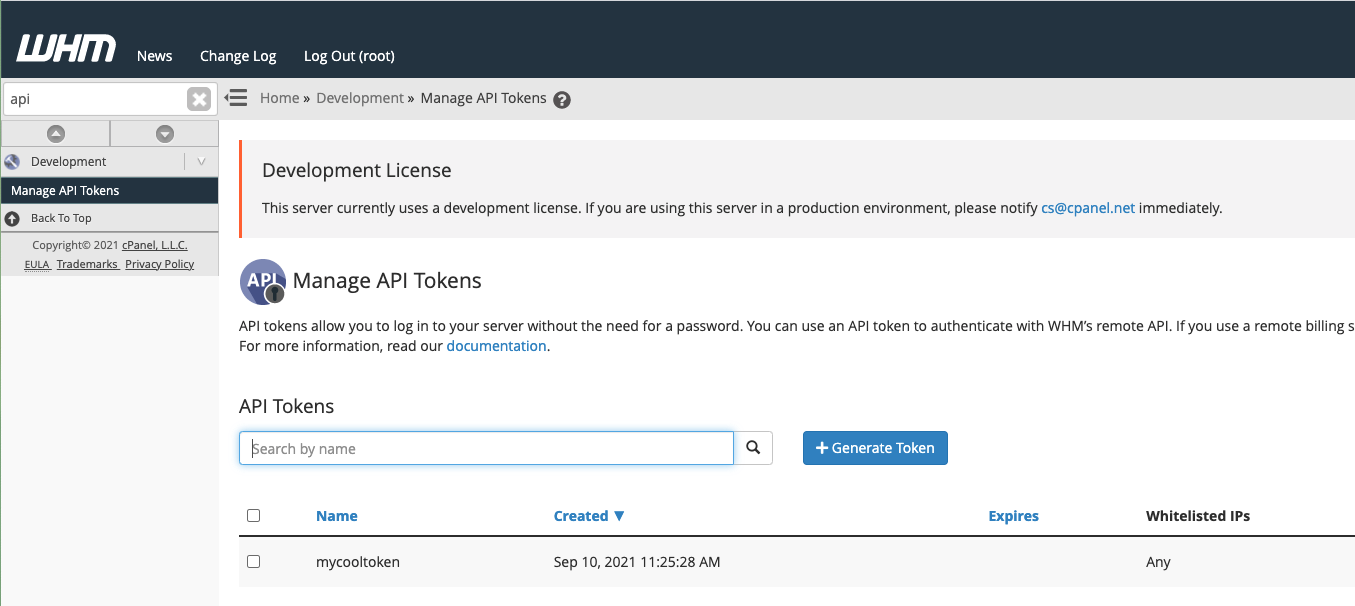The image size is (1355, 606).
Task: Open the cPanel, L.L.C. link
Action: 155,245
